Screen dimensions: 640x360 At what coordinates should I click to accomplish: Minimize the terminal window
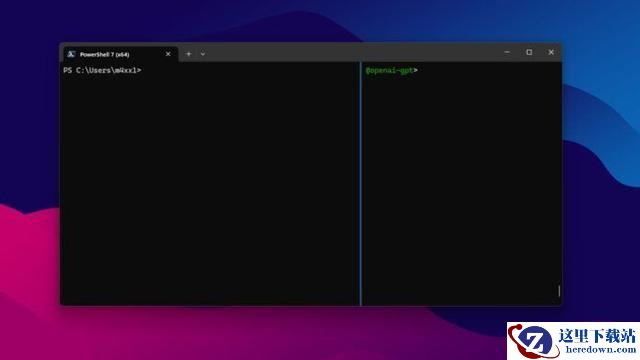click(x=507, y=52)
